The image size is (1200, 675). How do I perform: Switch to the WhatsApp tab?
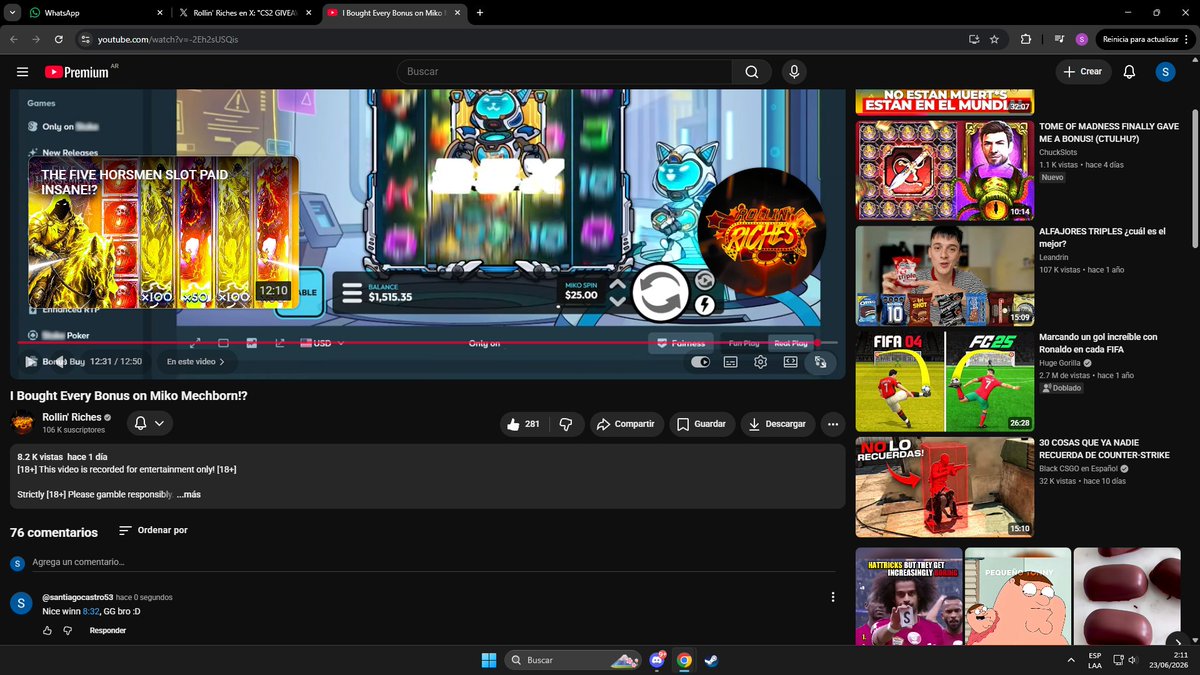[x=95, y=13]
